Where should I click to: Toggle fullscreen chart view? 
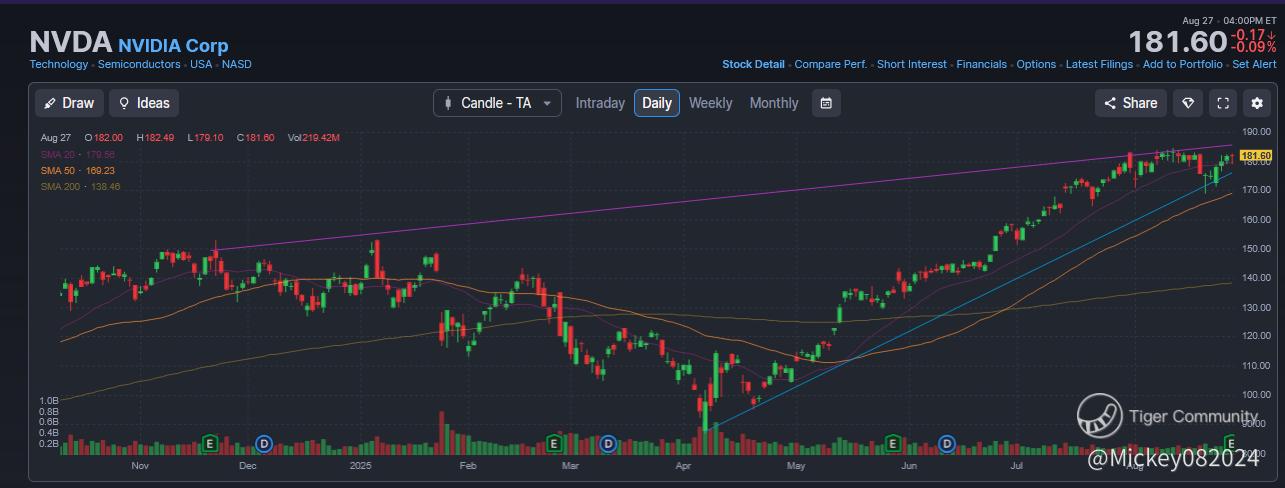pyautogui.click(x=1223, y=103)
